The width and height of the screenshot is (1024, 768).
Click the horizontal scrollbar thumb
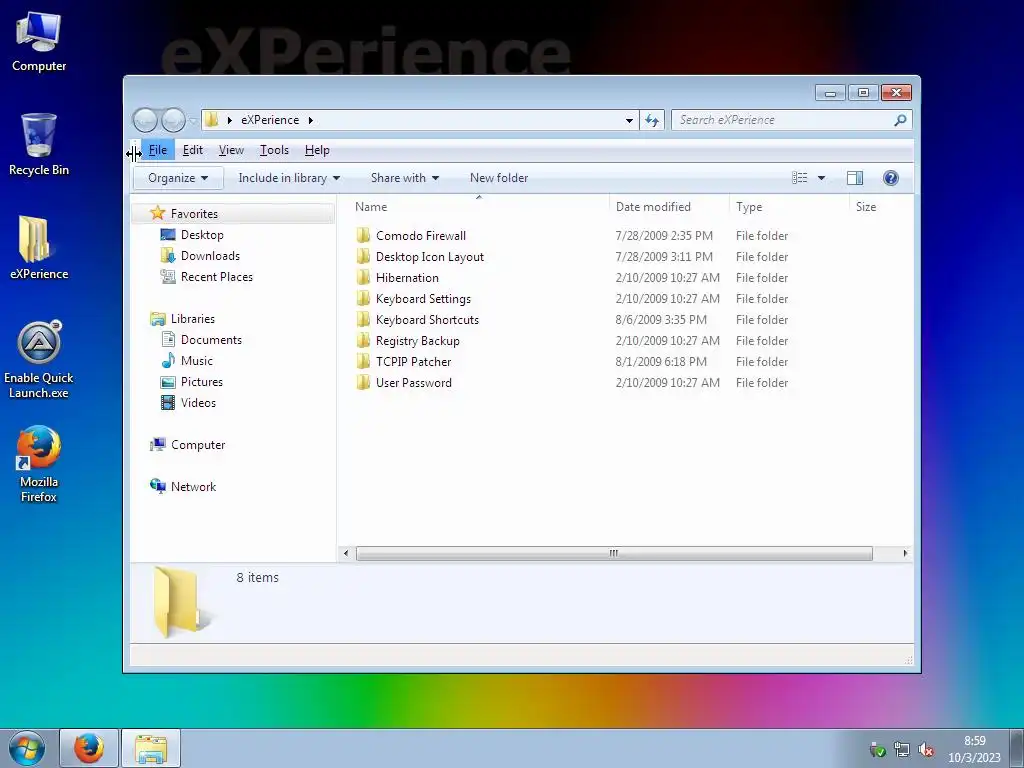point(614,553)
